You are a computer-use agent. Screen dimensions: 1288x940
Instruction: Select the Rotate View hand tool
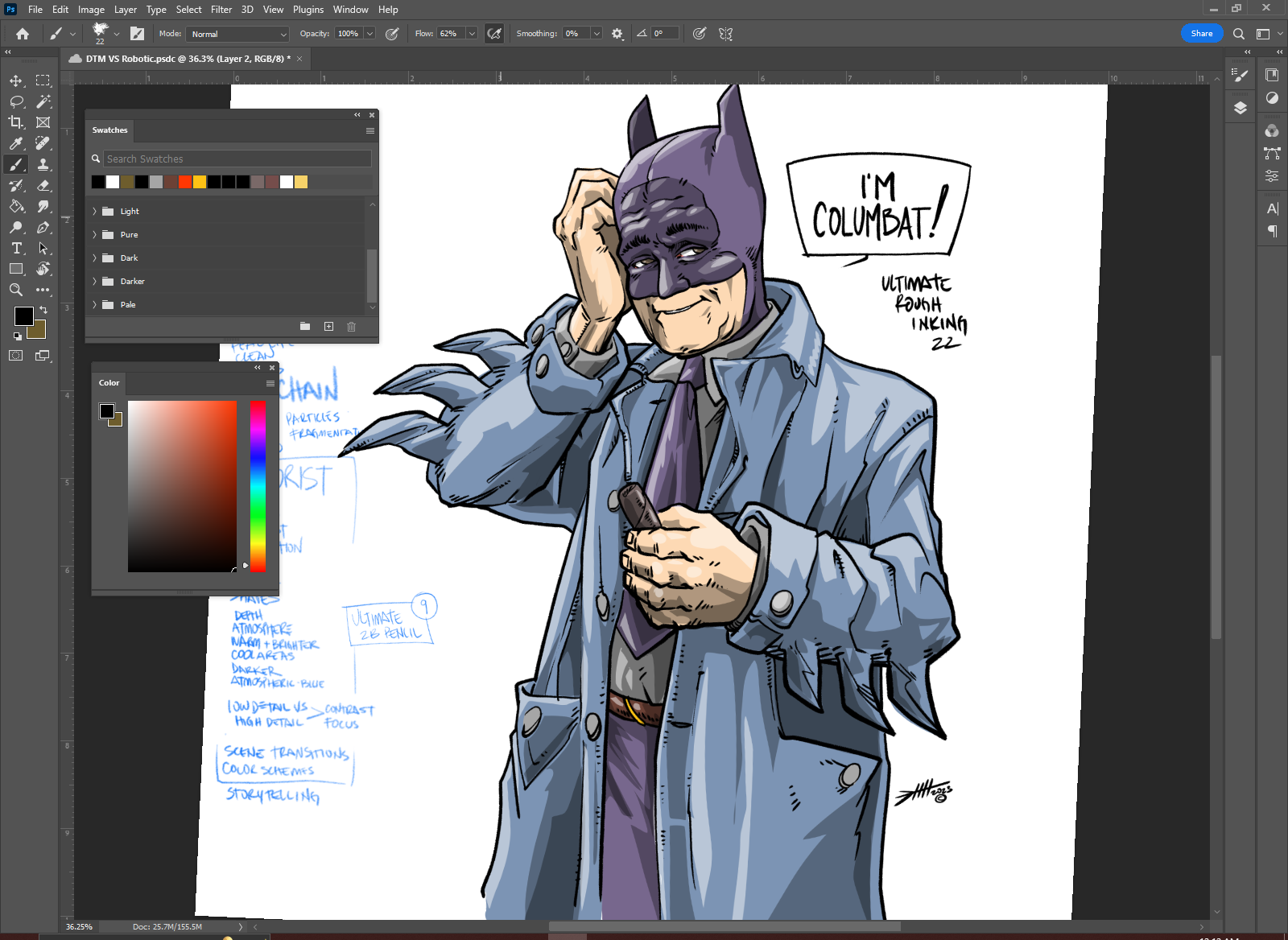point(43,269)
